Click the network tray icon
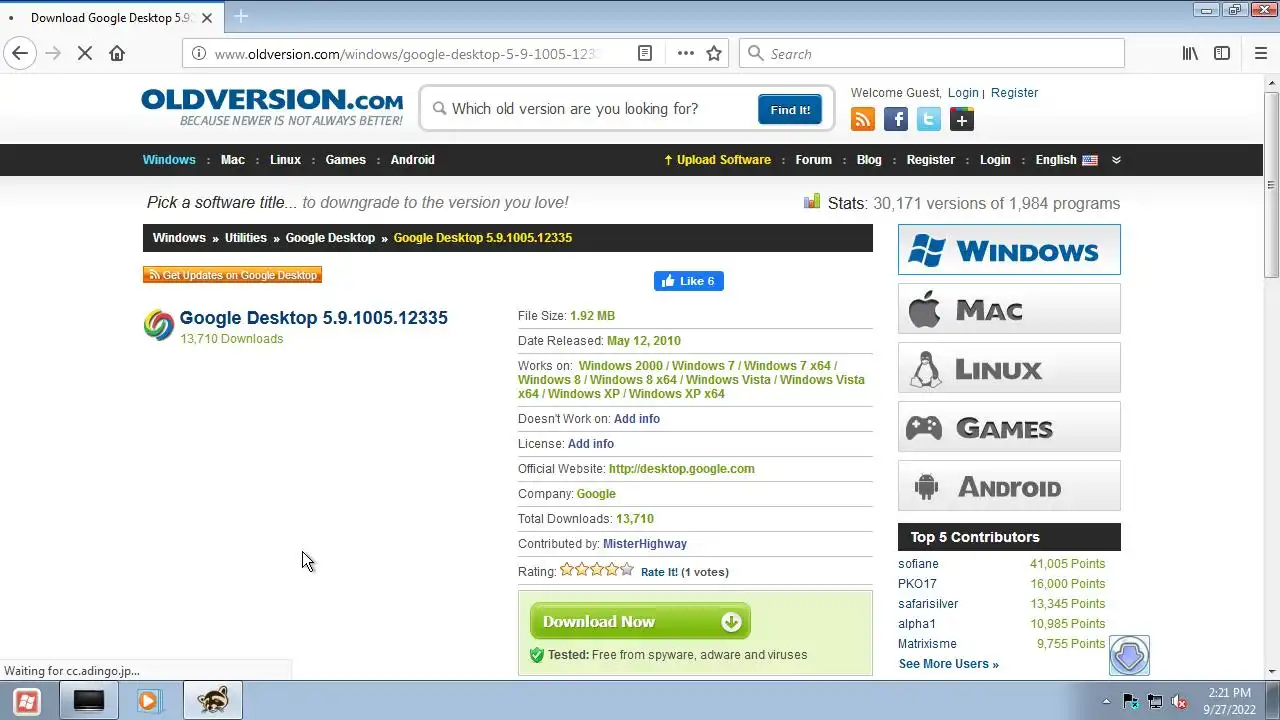Viewport: 1280px width, 720px height. (1155, 702)
